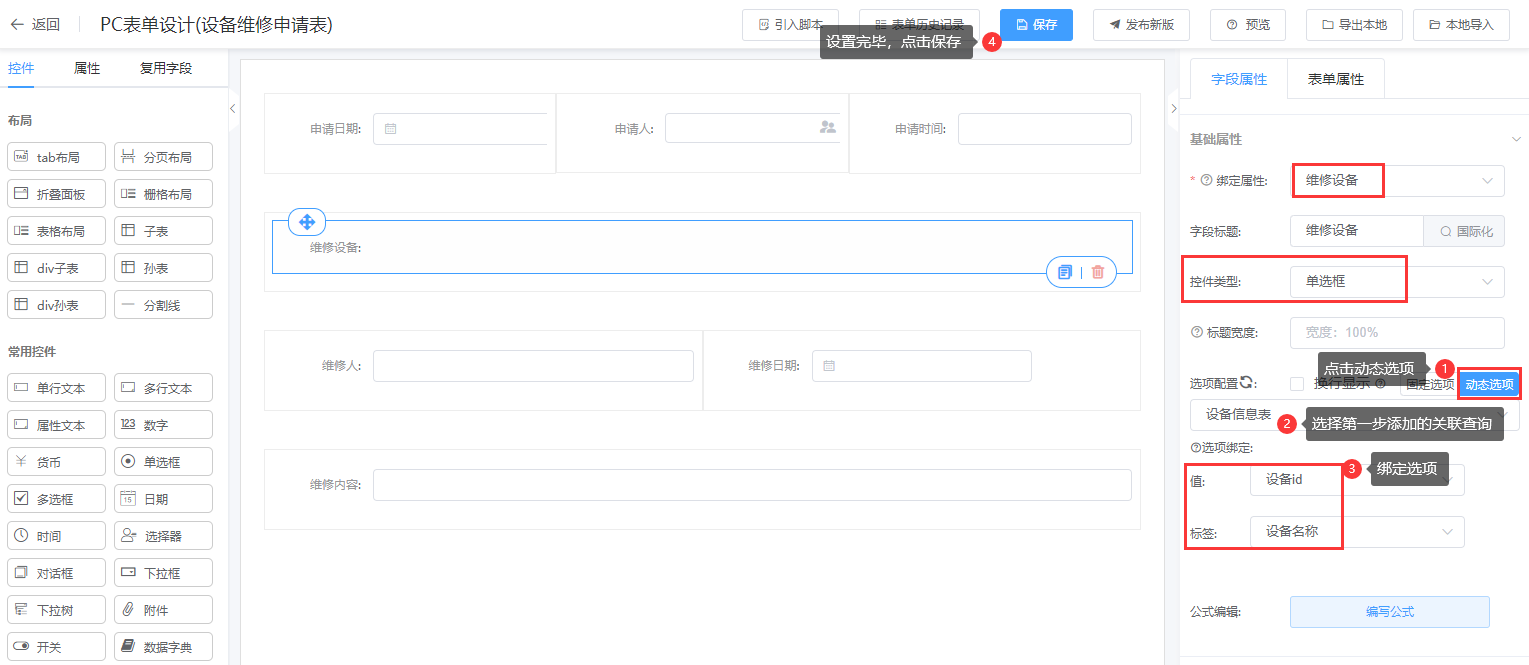This screenshot has width=1529, height=665.
Task: Click the move handle on 维修设备 field
Action: 307,222
